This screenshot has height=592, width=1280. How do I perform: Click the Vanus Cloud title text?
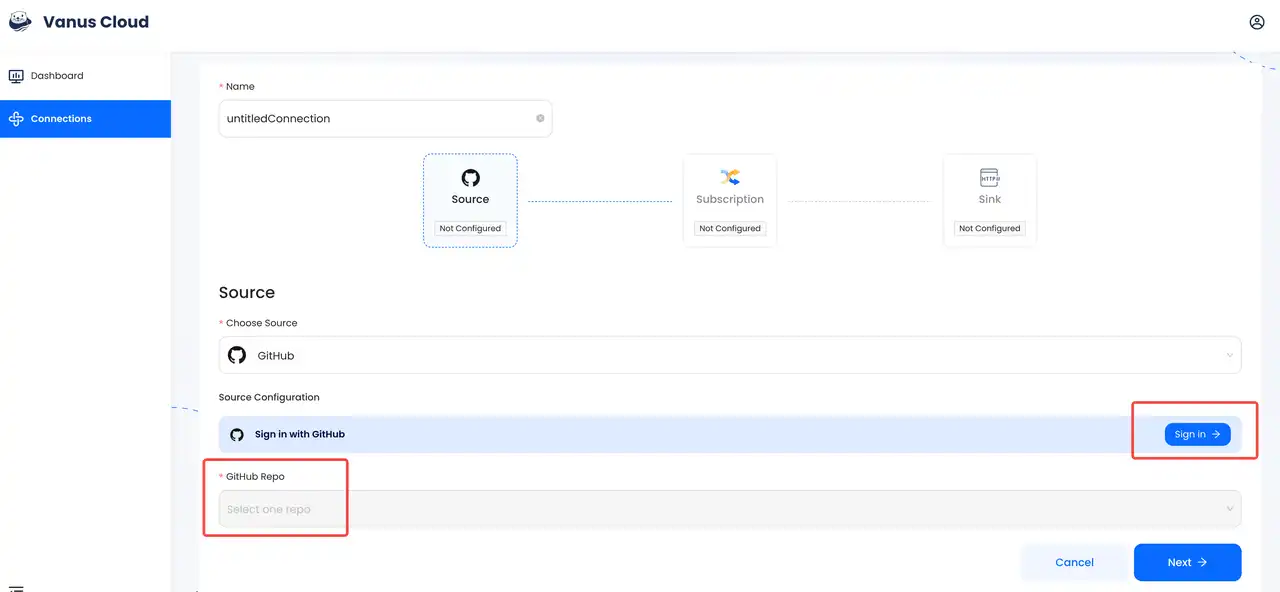tap(96, 22)
